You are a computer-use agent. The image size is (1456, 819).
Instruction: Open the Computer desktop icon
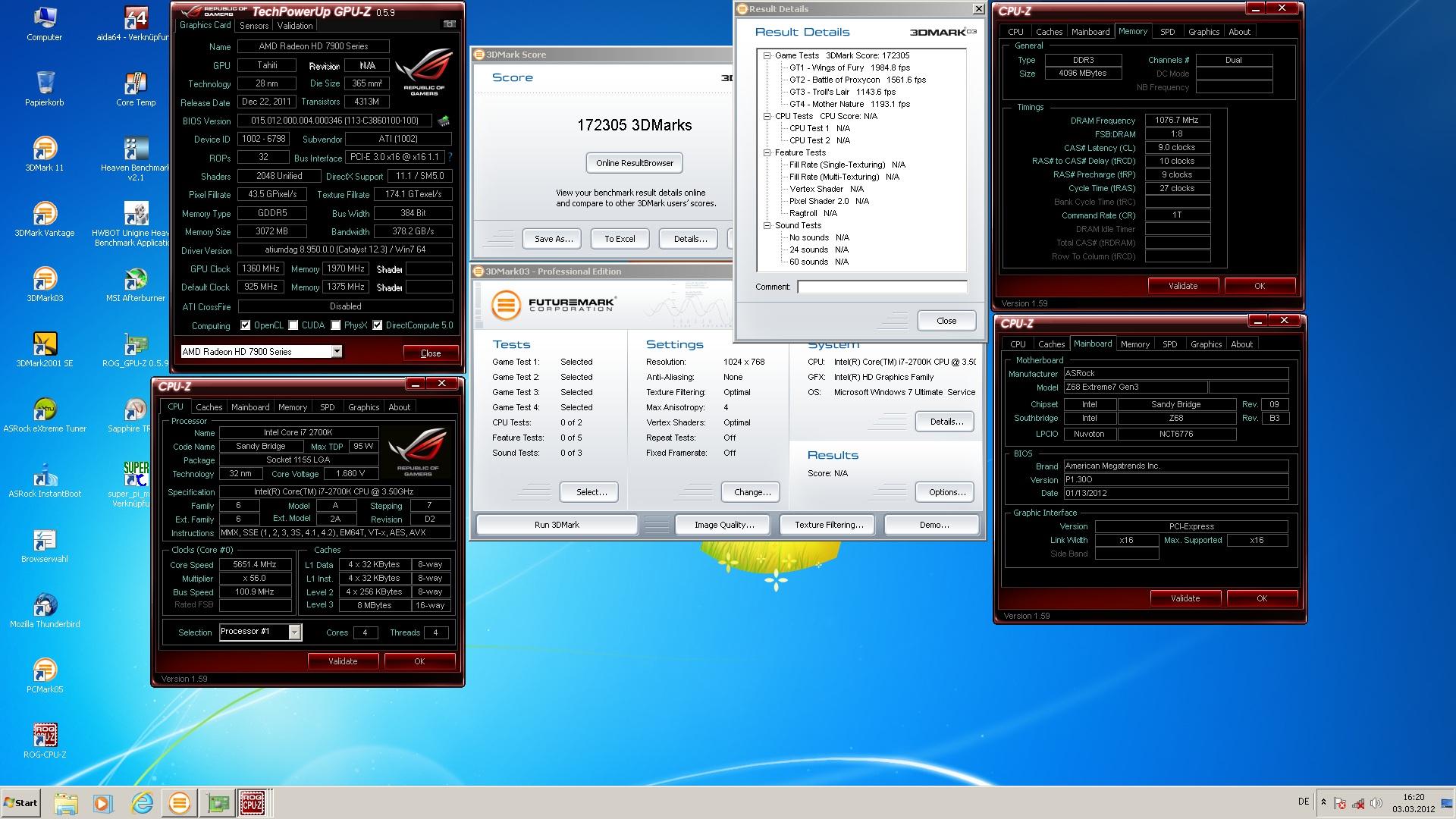[x=45, y=24]
